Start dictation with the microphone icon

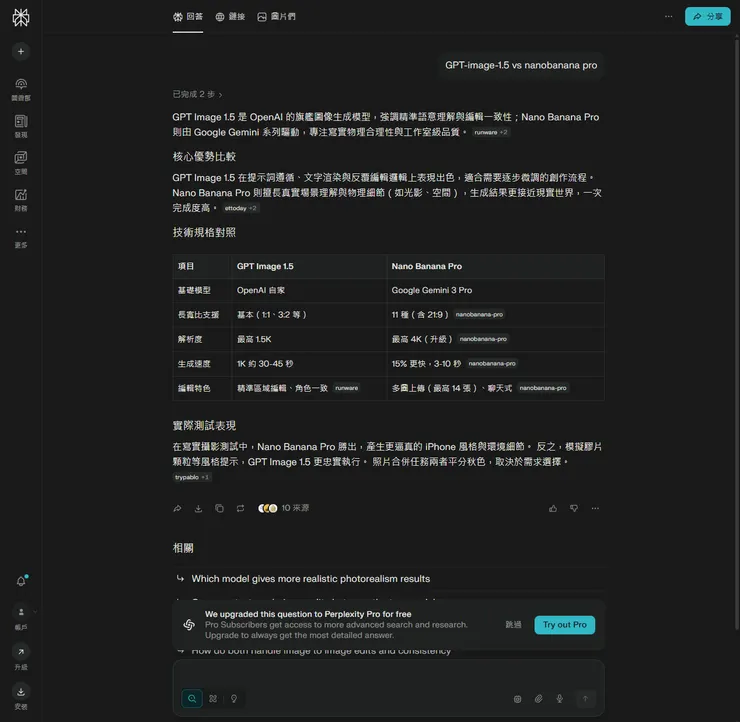(559, 699)
